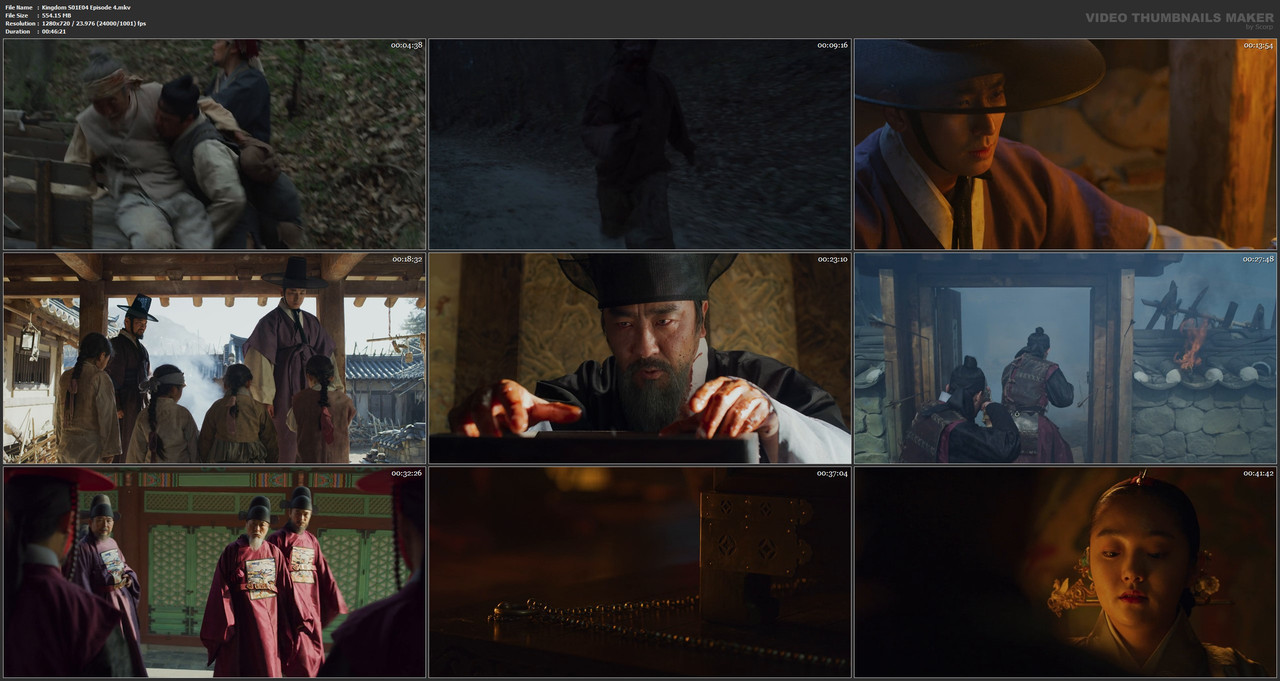Click the 00:32:26 timestamp label
This screenshot has height=681, width=1280.
pyautogui.click(x=406, y=473)
